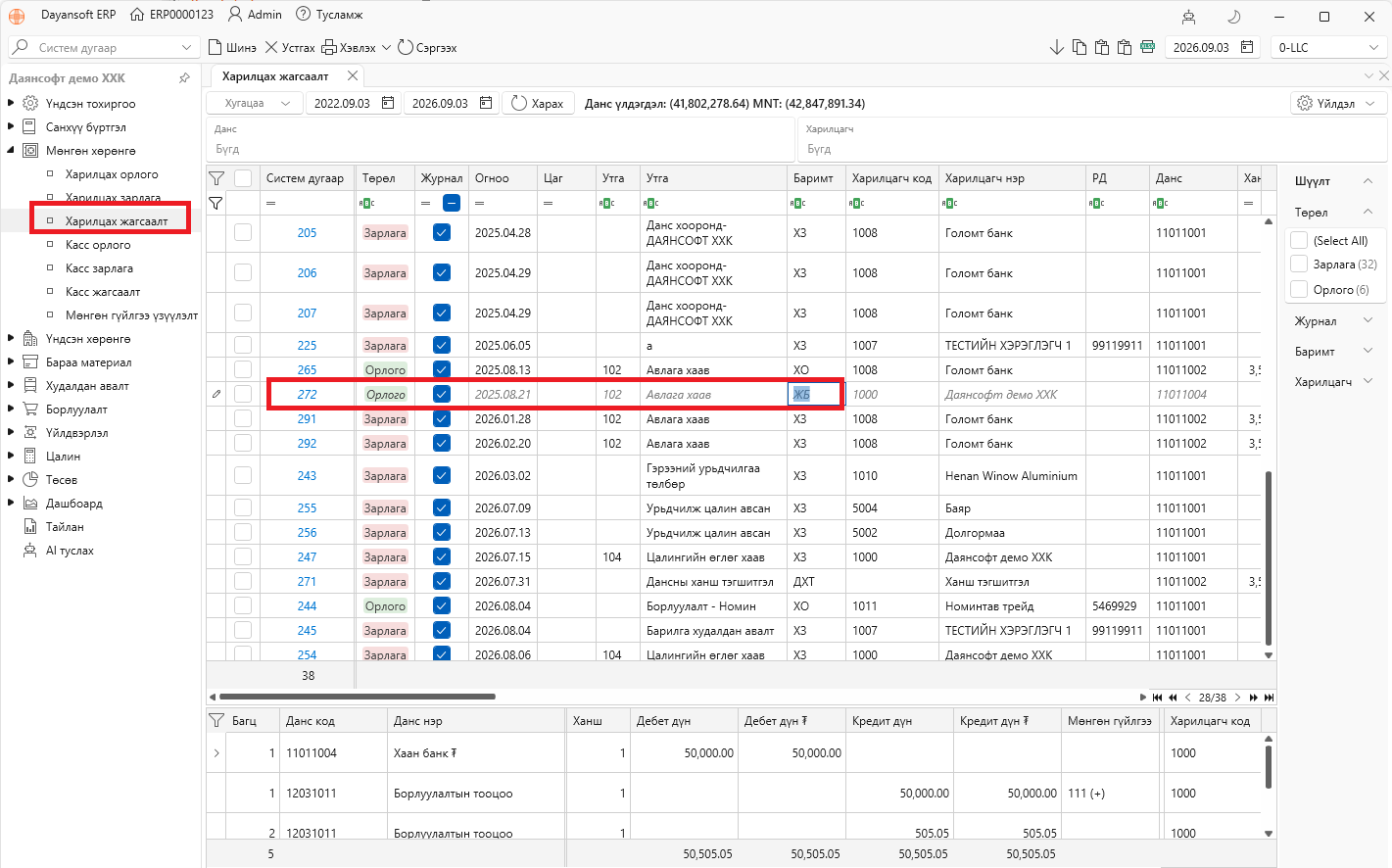Open AI туслах in the sidebar
This screenshot has width=1392, height=868.
70,551
